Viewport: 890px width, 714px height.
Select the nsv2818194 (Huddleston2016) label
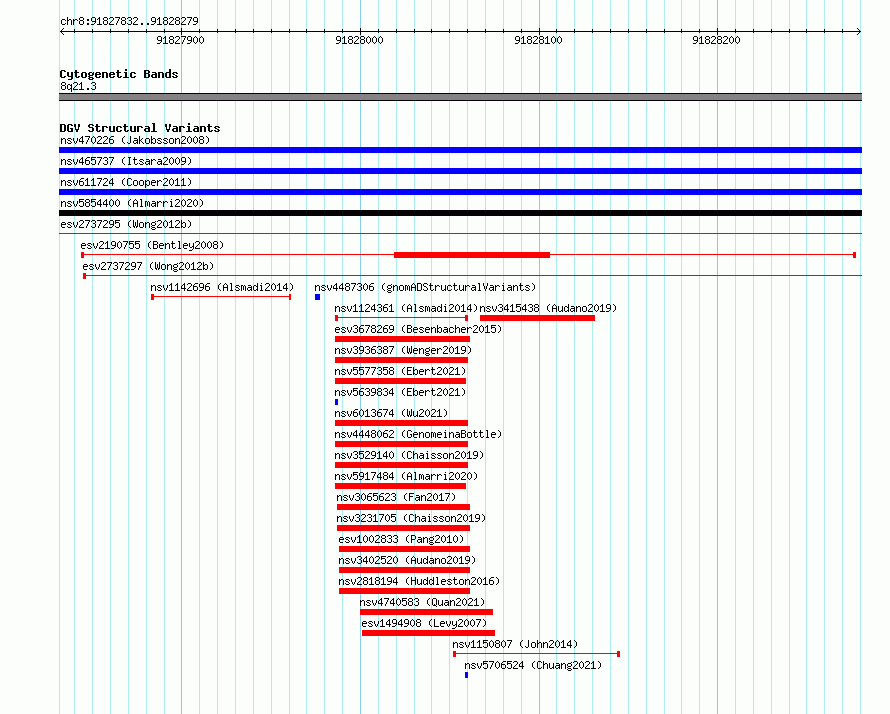(419, 581)
